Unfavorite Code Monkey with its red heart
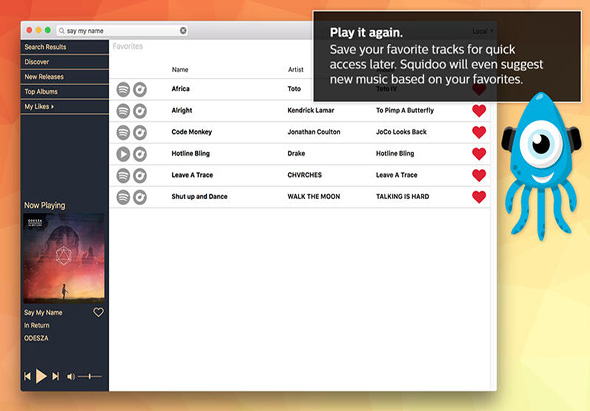 pos(479,132)
